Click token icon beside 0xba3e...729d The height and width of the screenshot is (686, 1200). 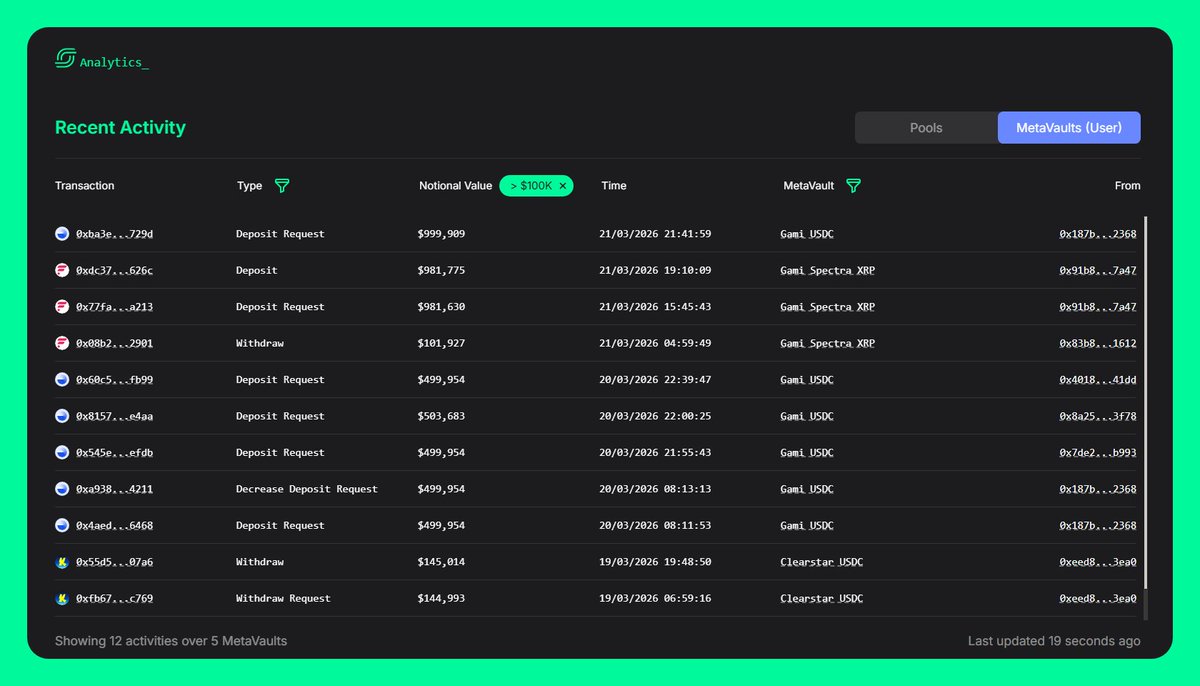[x=62, y=234]
